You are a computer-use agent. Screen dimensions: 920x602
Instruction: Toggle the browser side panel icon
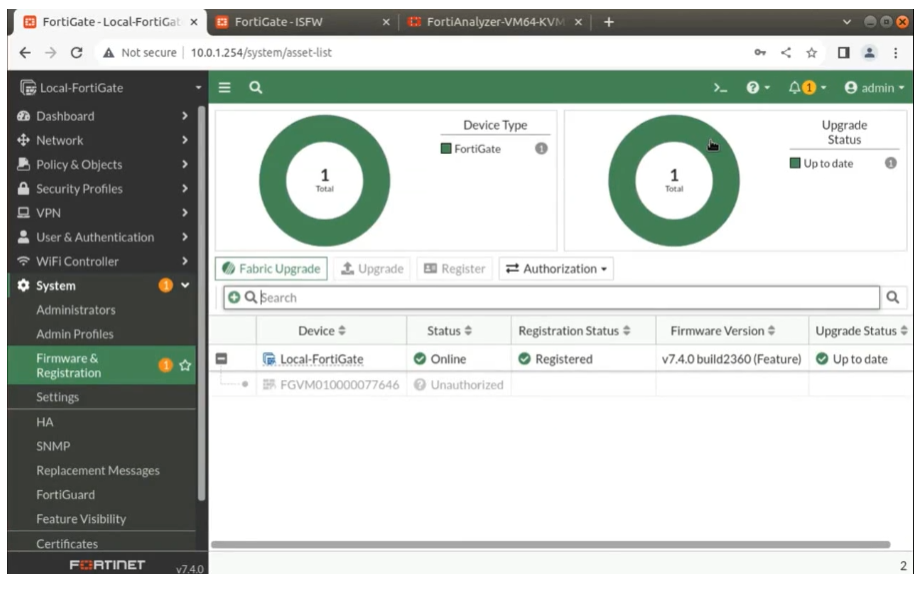pyautogui.click(x=843, y=52)
